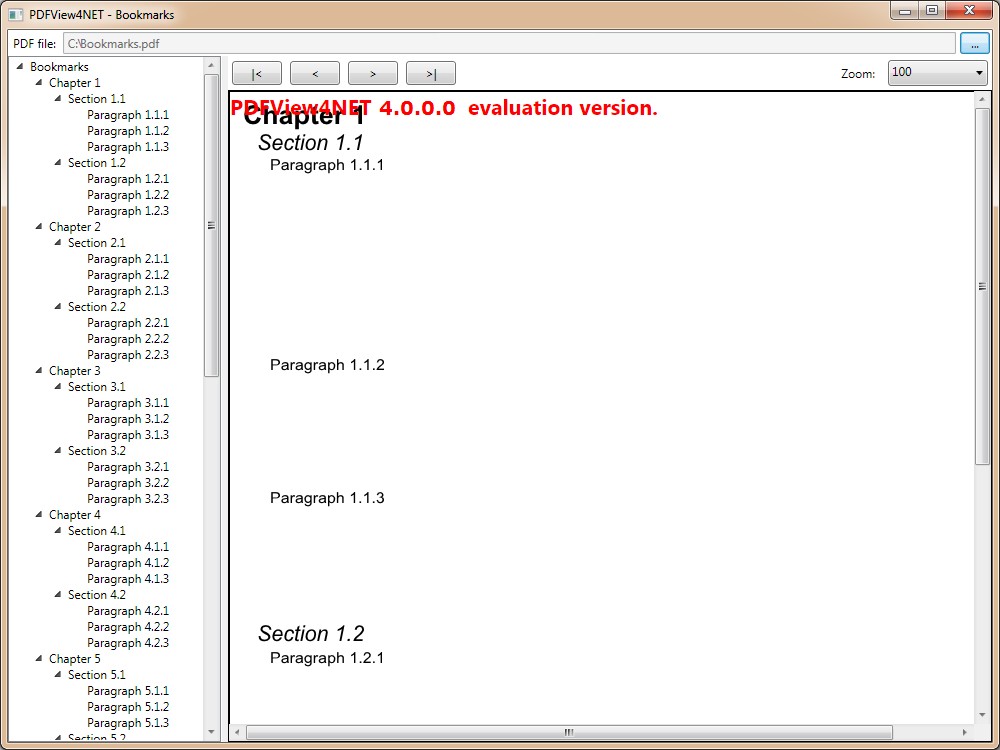Collapse the root Bookmarks node
1000x750 pixels.
tap(20, 67)
